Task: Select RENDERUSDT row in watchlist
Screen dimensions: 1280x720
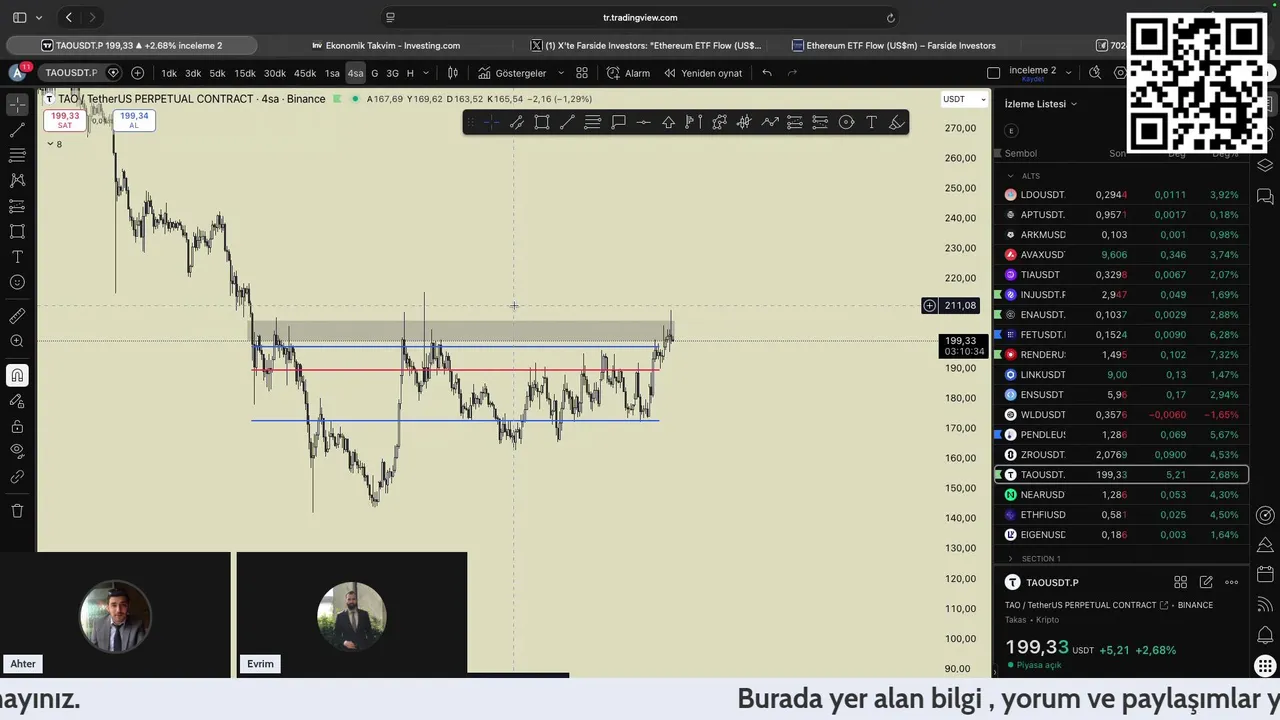Action: coord(1121,355)
